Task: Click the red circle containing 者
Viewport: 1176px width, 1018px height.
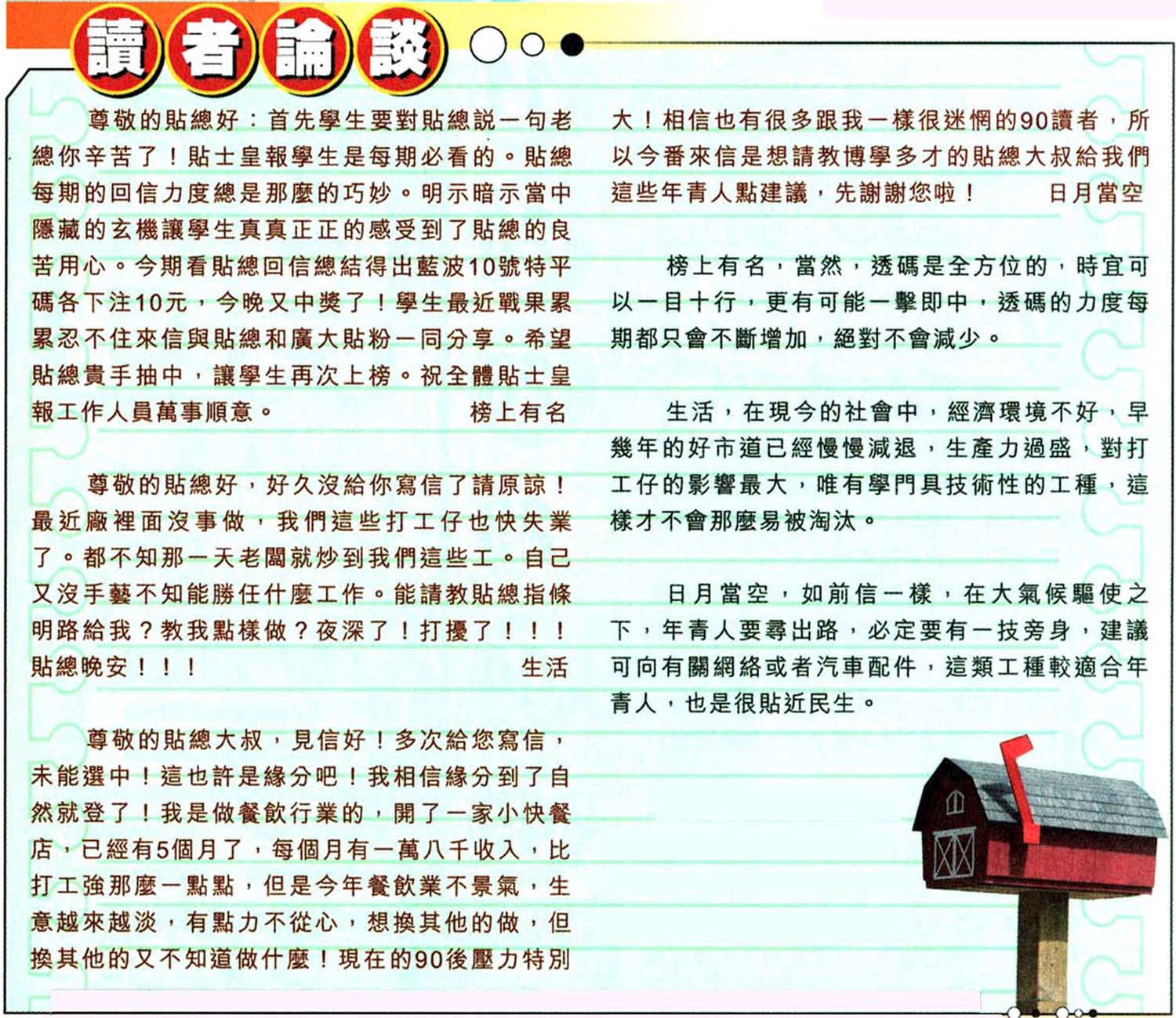Action: [x=210, y=50]
